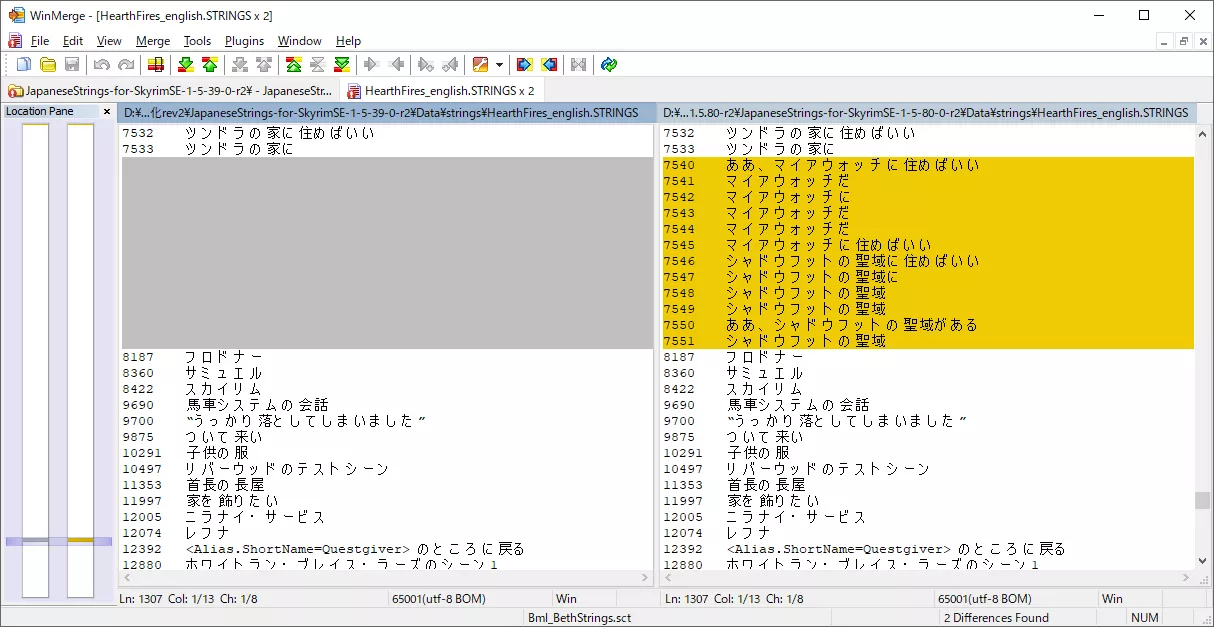The image size is (1214, 627).
Task: Go to the next conflict
Action: (x=239, y=65)
